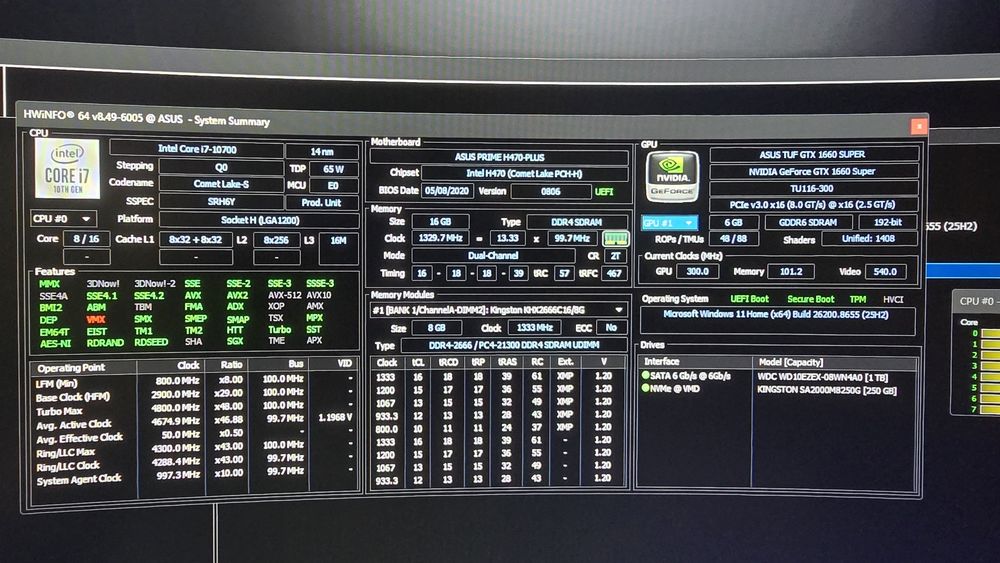The height and width of the screenshot is (563, 1000).
Task: Select the WDC WD10EZEX-08WN4A0 [1 TB] drive row
Action: 778,376
